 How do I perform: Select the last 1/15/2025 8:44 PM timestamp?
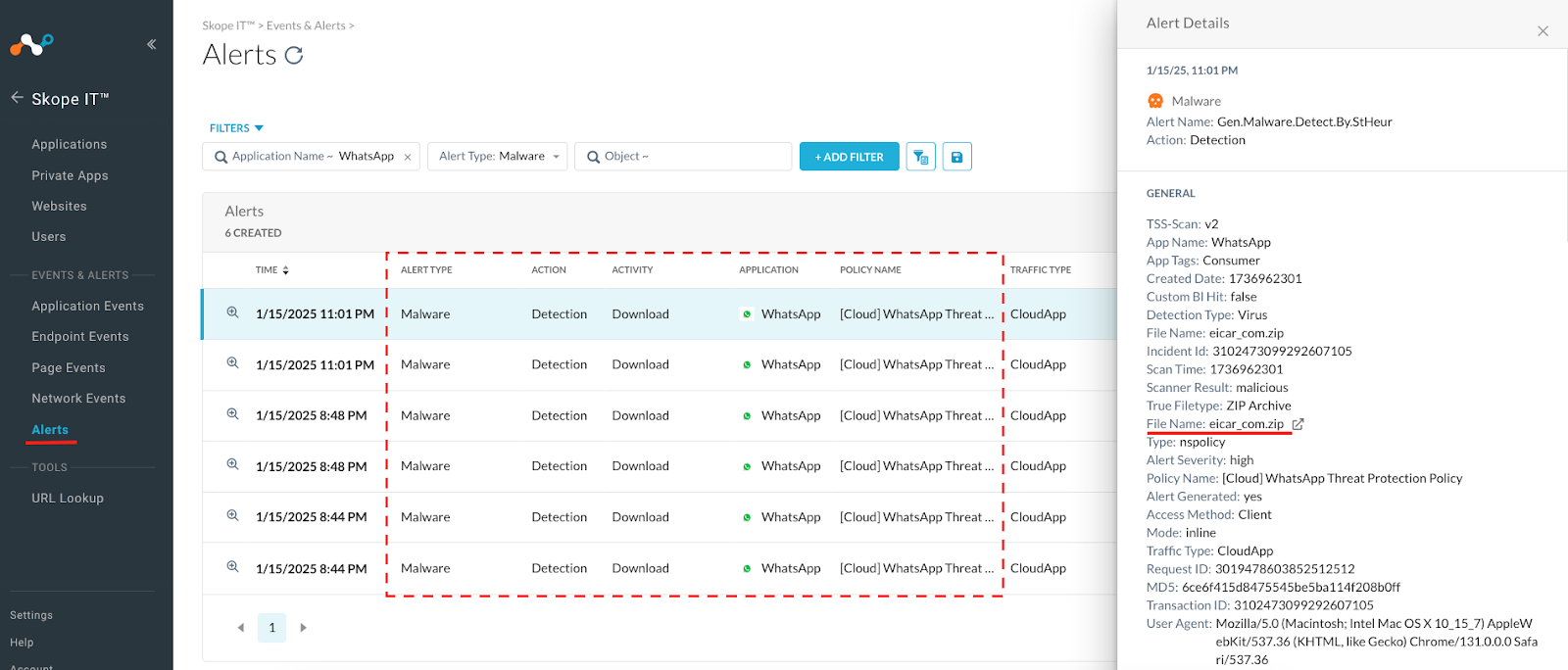tap(312, 568)
